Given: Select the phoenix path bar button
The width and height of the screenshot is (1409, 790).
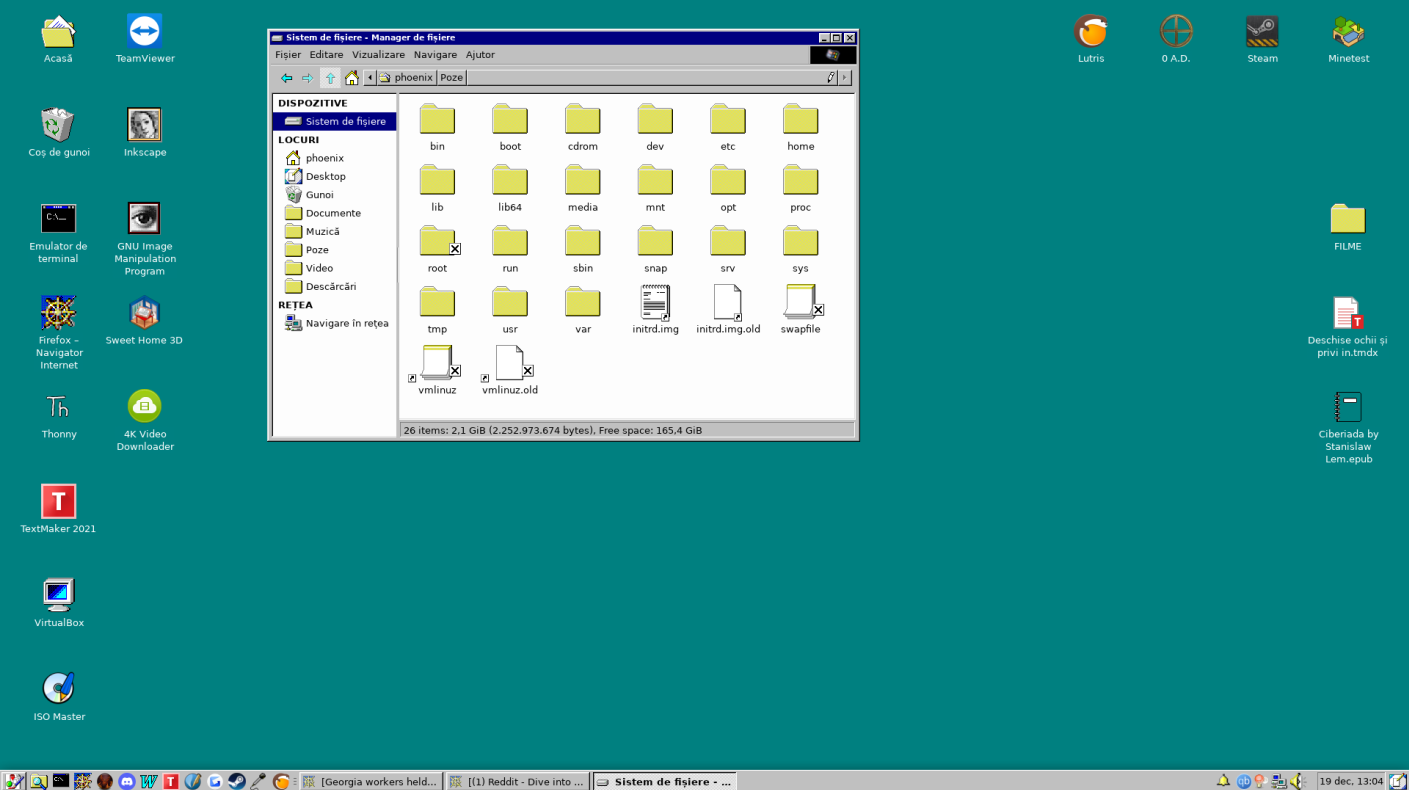Looking at the screenshot, I should 406,77.
